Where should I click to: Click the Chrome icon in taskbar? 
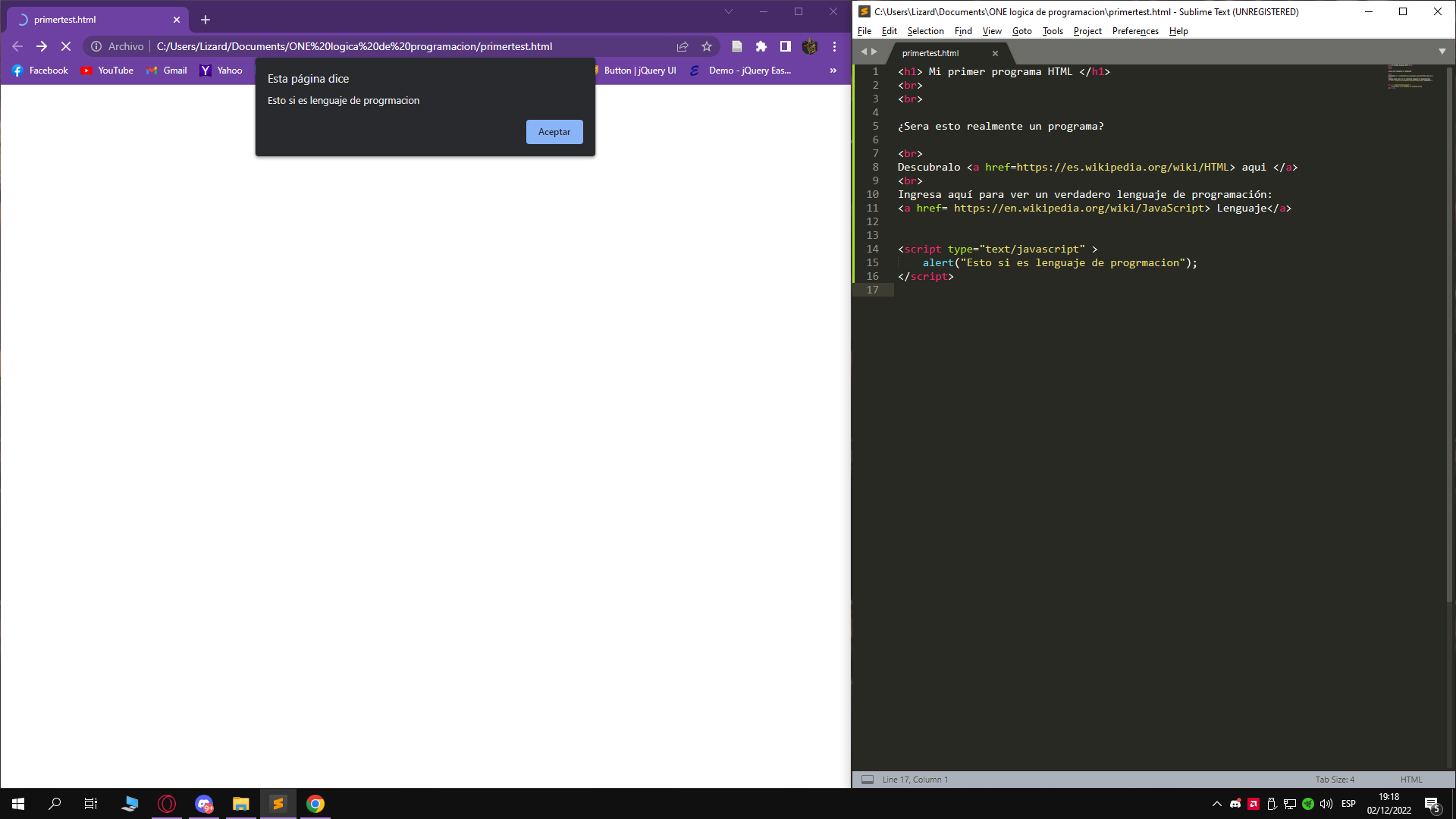click(315, 803)
